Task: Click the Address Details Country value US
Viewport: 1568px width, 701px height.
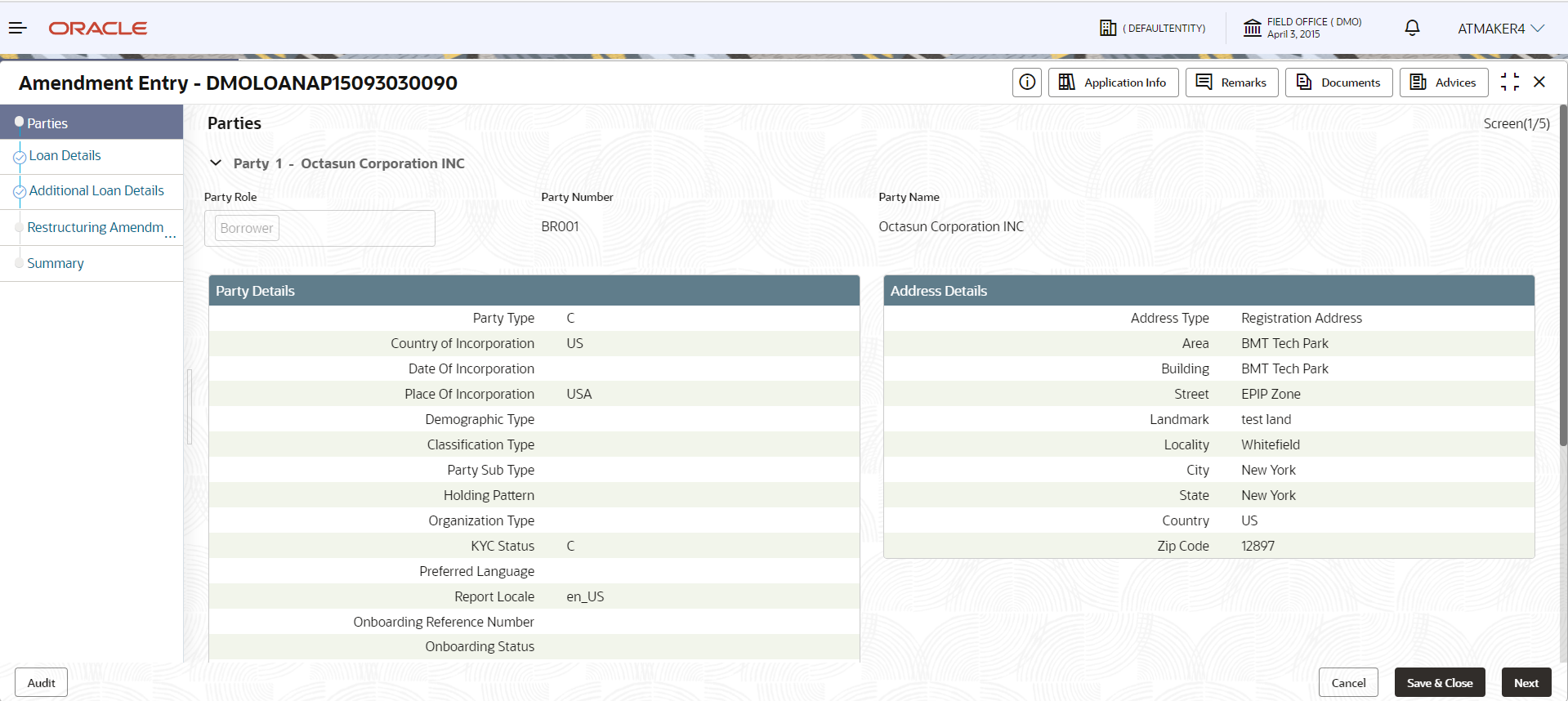Action: pyautogui.click(x=1249, y=520)
